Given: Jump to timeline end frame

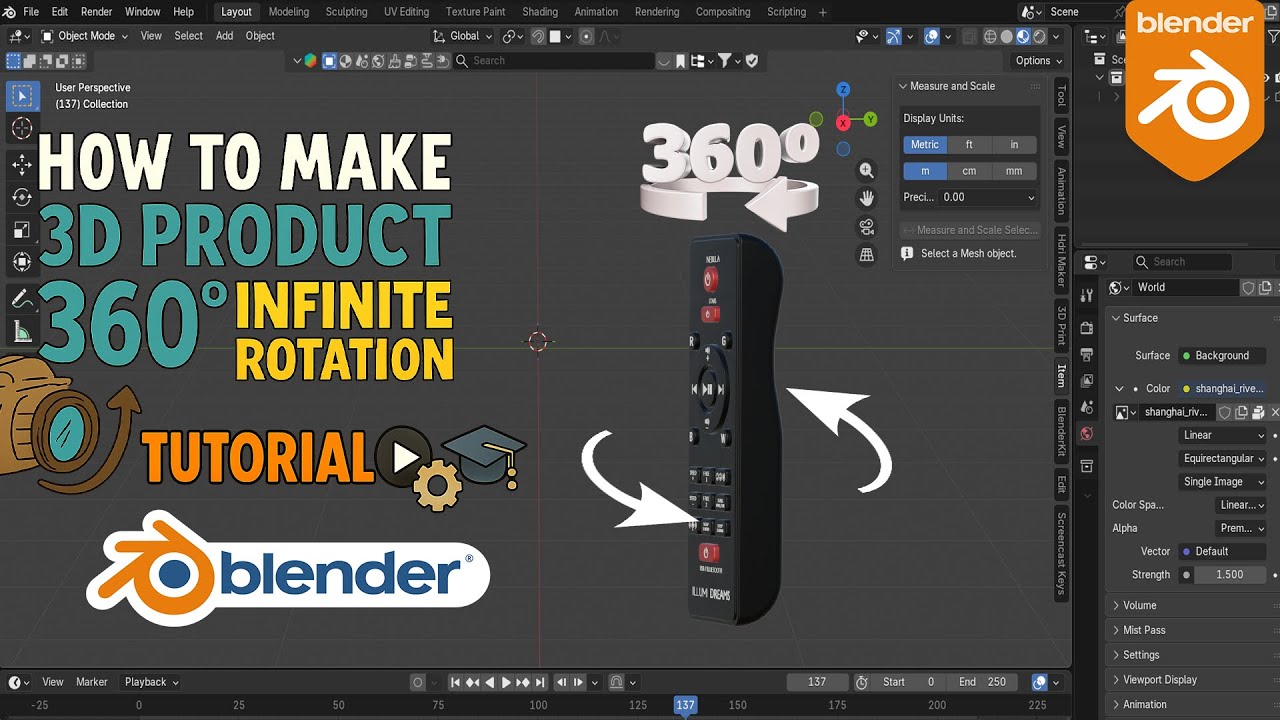Looking at the screenshot, I should click(x=541, y=682).
